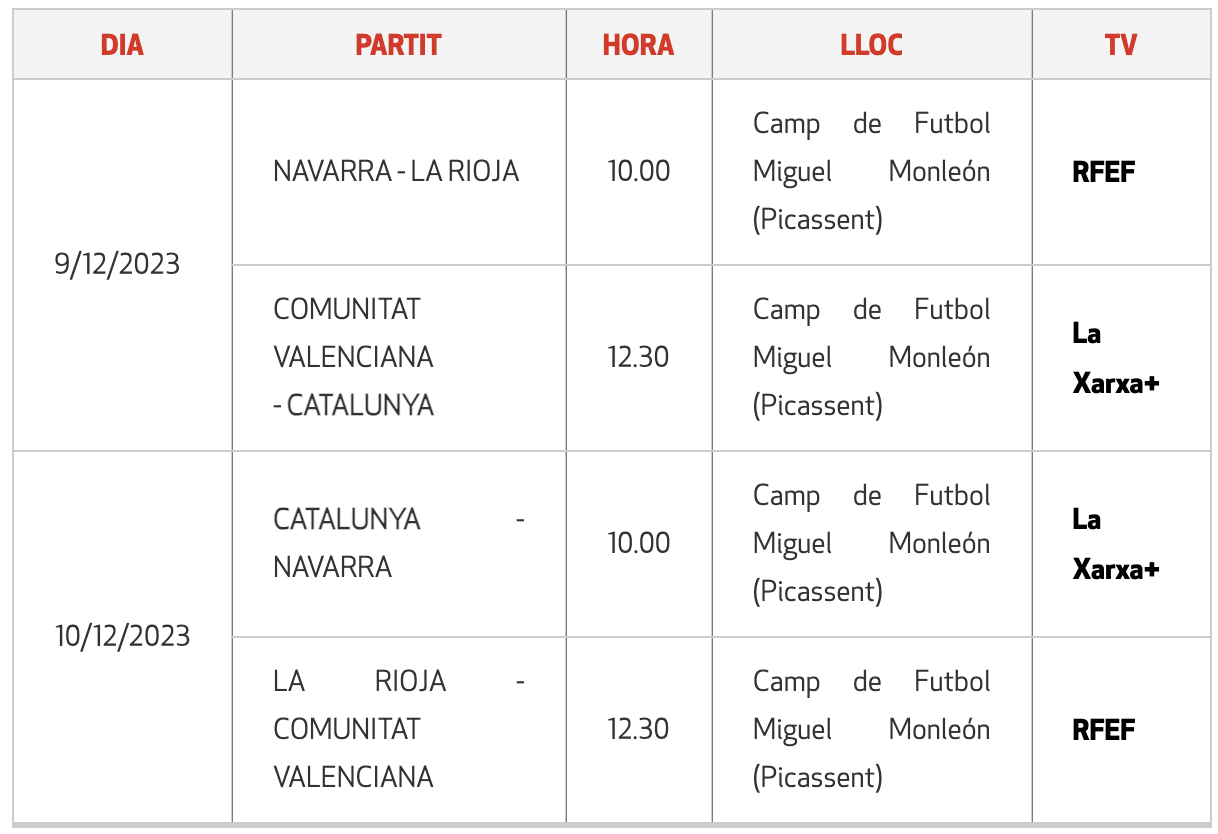Click 12.30 time for Comunitat Valenciana - Catalunya
Image resolution: width=1218 pixels, height=834 pixels.
click(639, 357)
